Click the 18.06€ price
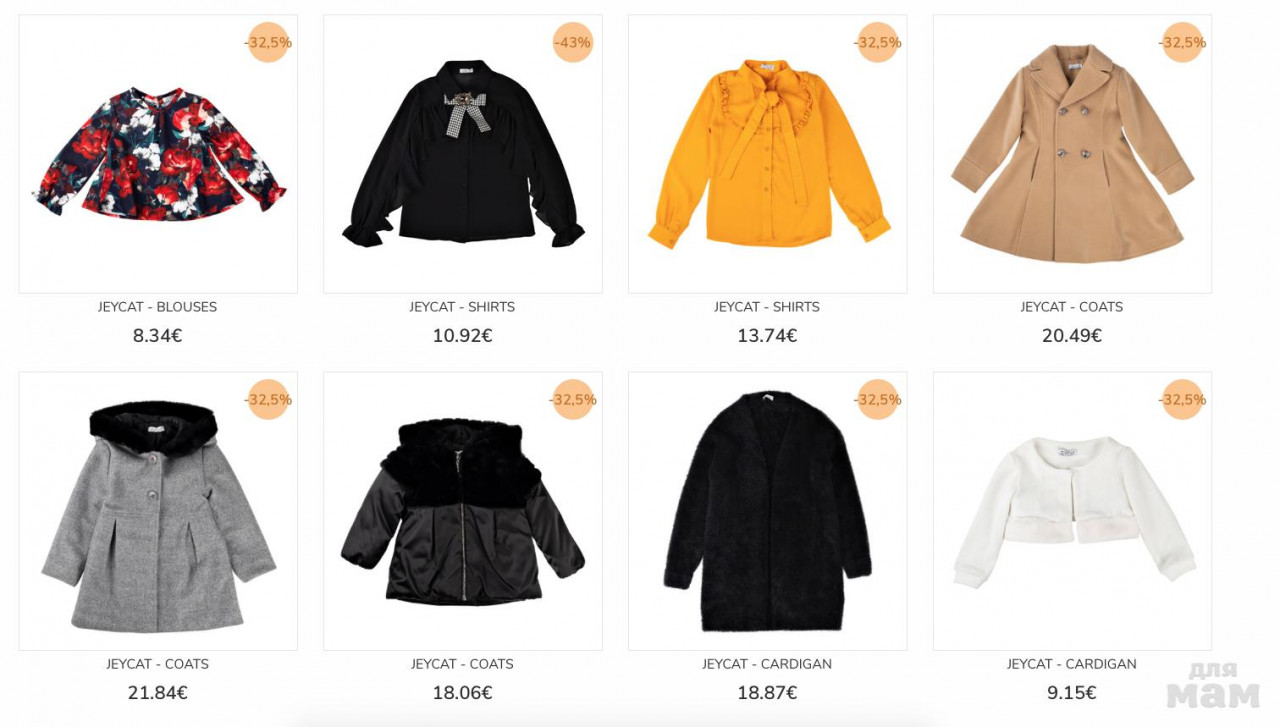Screen dimensions: 1280x727 (462, 693)
